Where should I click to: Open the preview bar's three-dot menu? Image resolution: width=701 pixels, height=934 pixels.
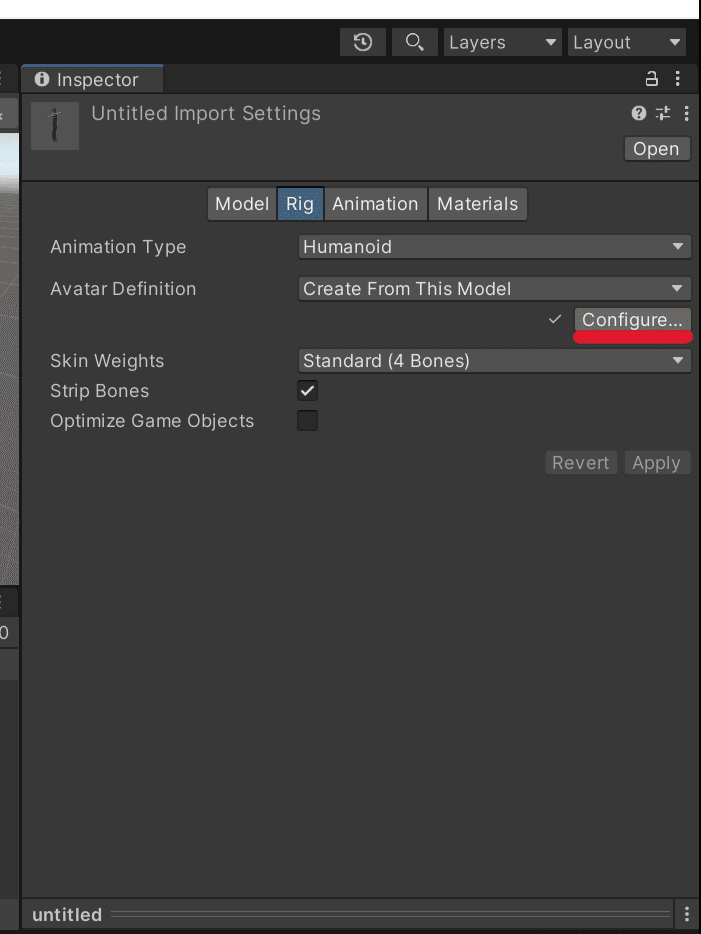pos(686,914)
